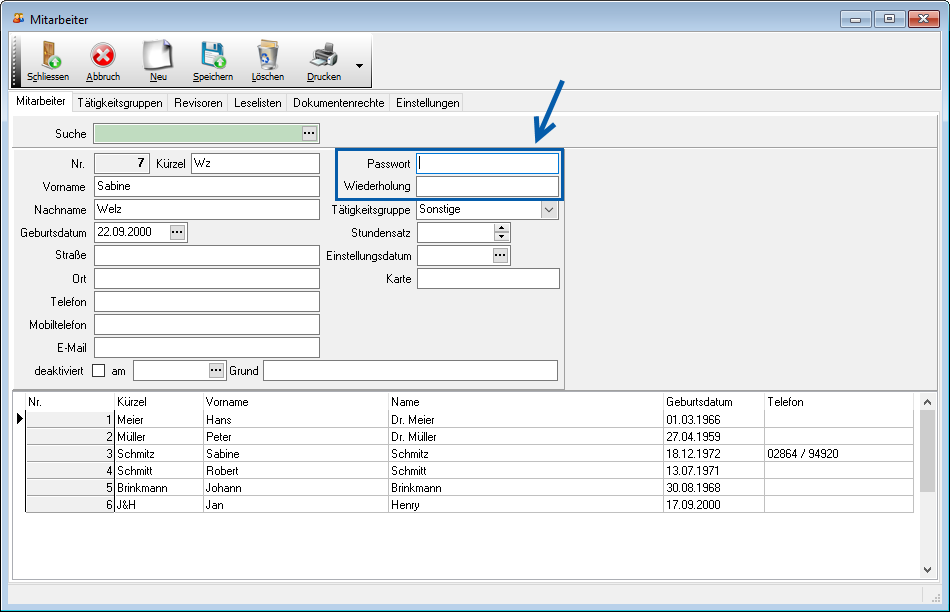The height and width of the screenshot is (612, 950).
Task: Increase Stundensatz with up arrow
Action: tap(501, 227)
